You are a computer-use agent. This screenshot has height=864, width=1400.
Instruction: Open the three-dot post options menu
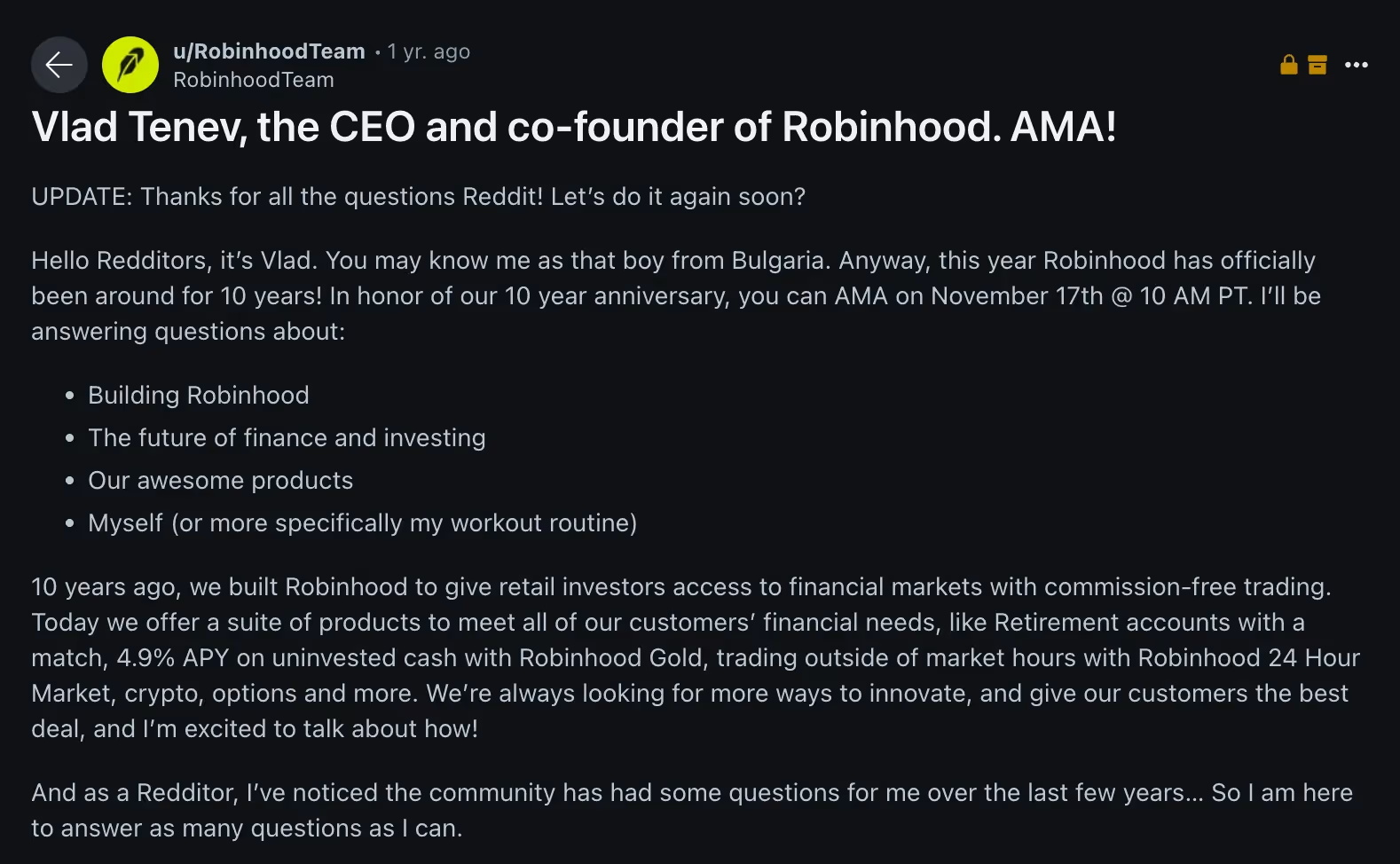point(1357,65)
